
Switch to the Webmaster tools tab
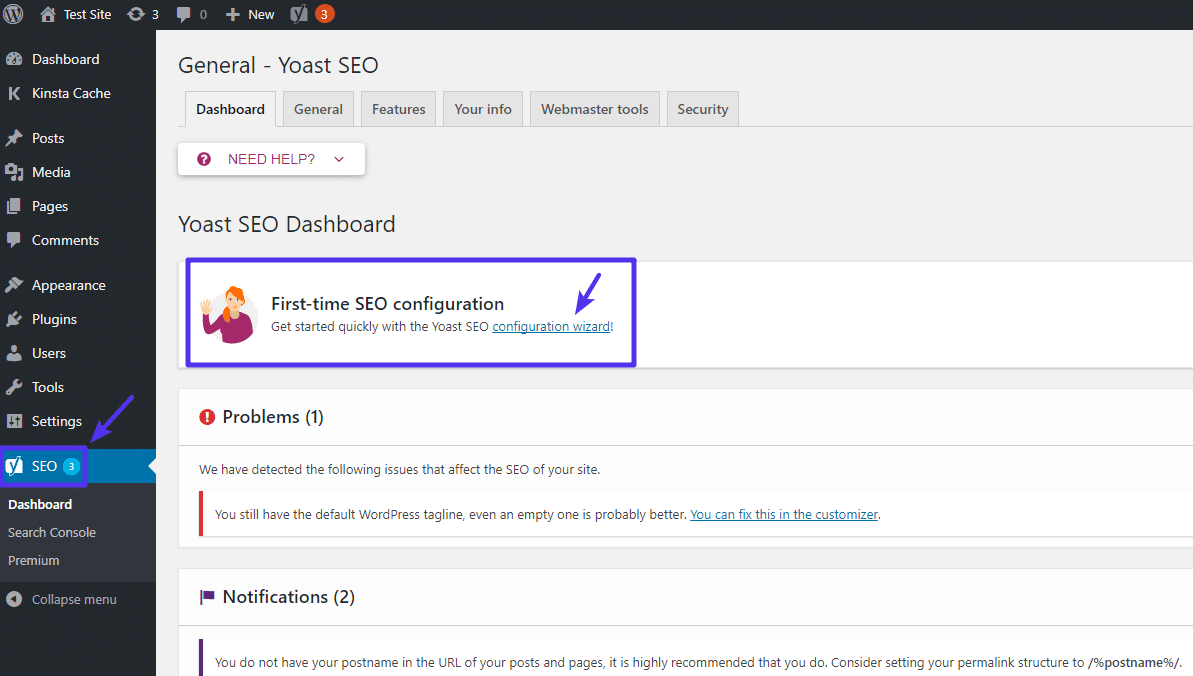(x=594, y=108)
